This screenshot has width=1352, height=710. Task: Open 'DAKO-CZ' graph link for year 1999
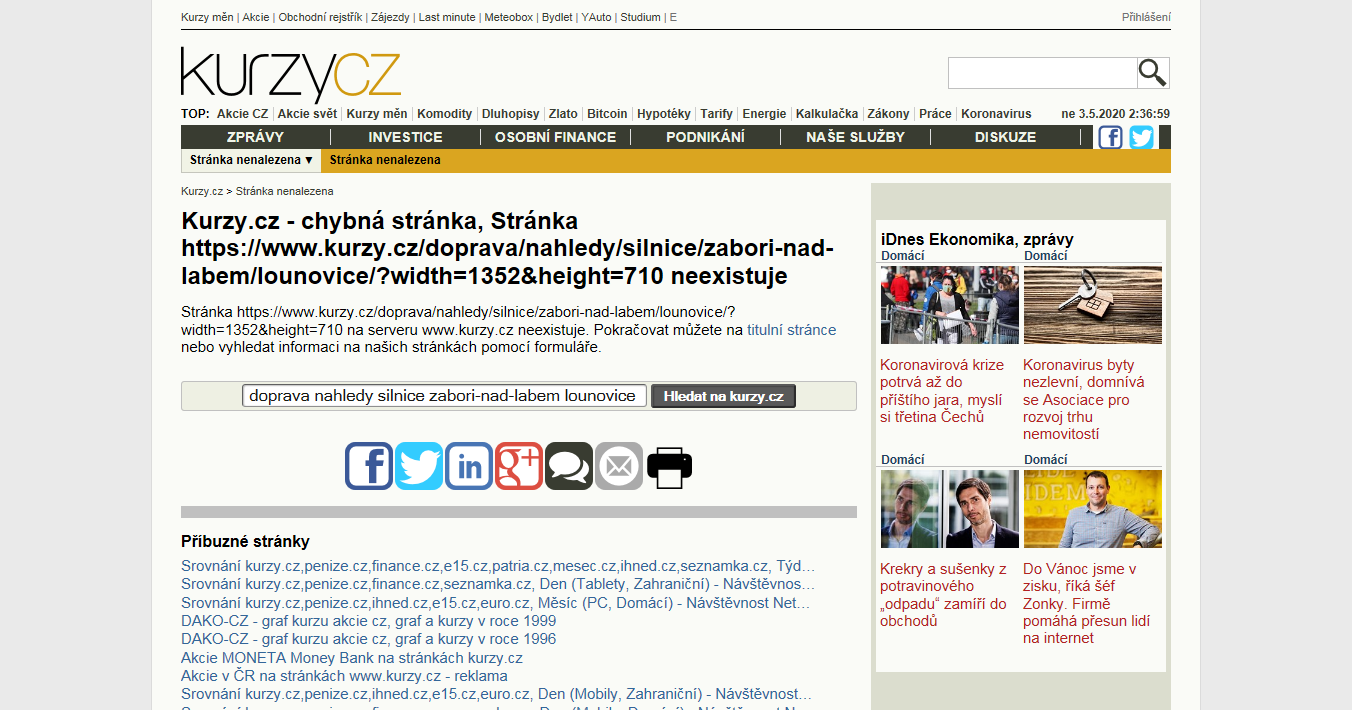(369, 621)
